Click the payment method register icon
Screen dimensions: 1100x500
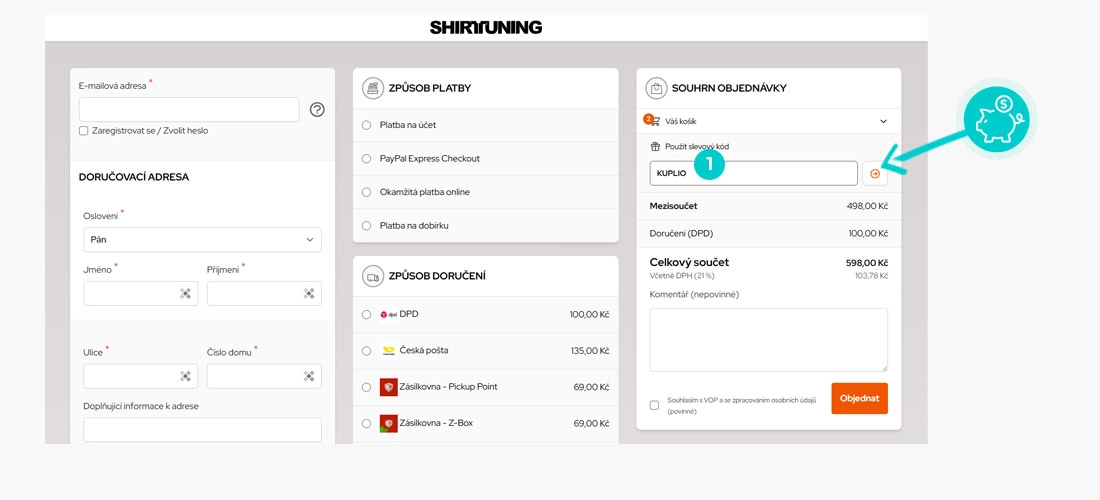coord(373,88)
